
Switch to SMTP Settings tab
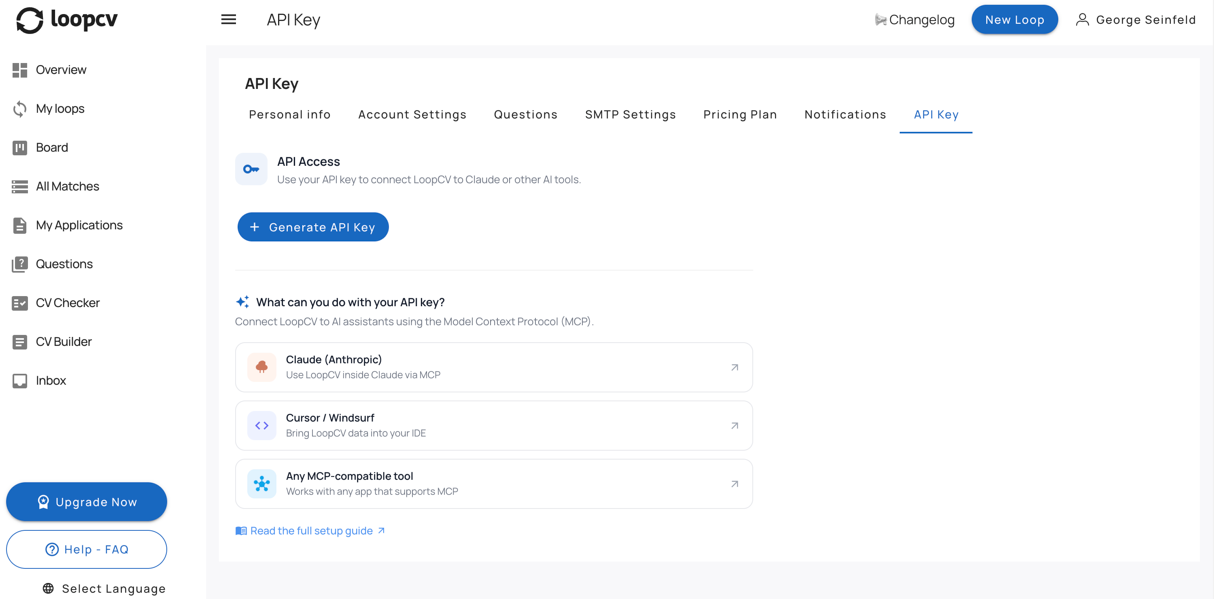[631, 114]
